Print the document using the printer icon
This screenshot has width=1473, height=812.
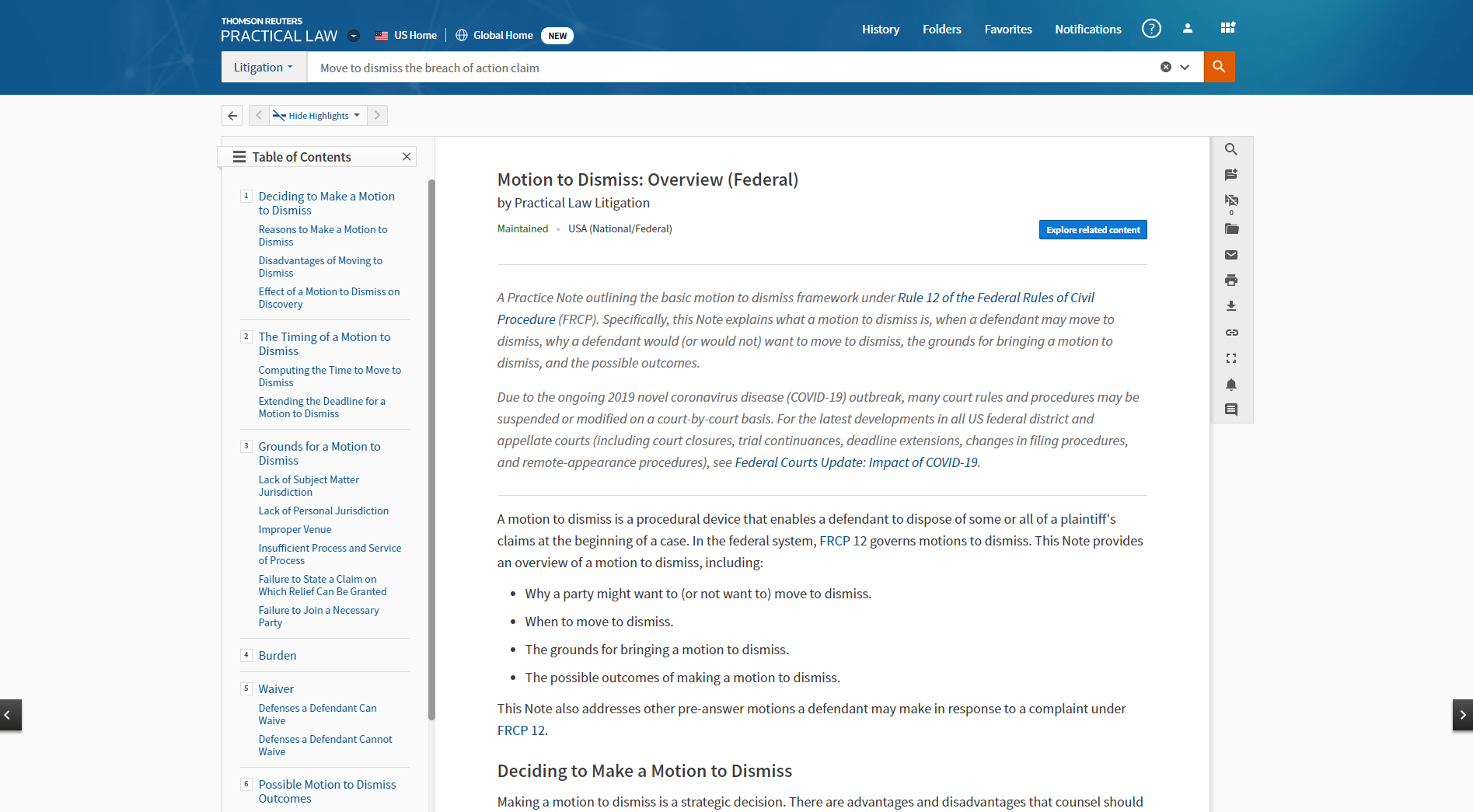[x=1231, y=281]
